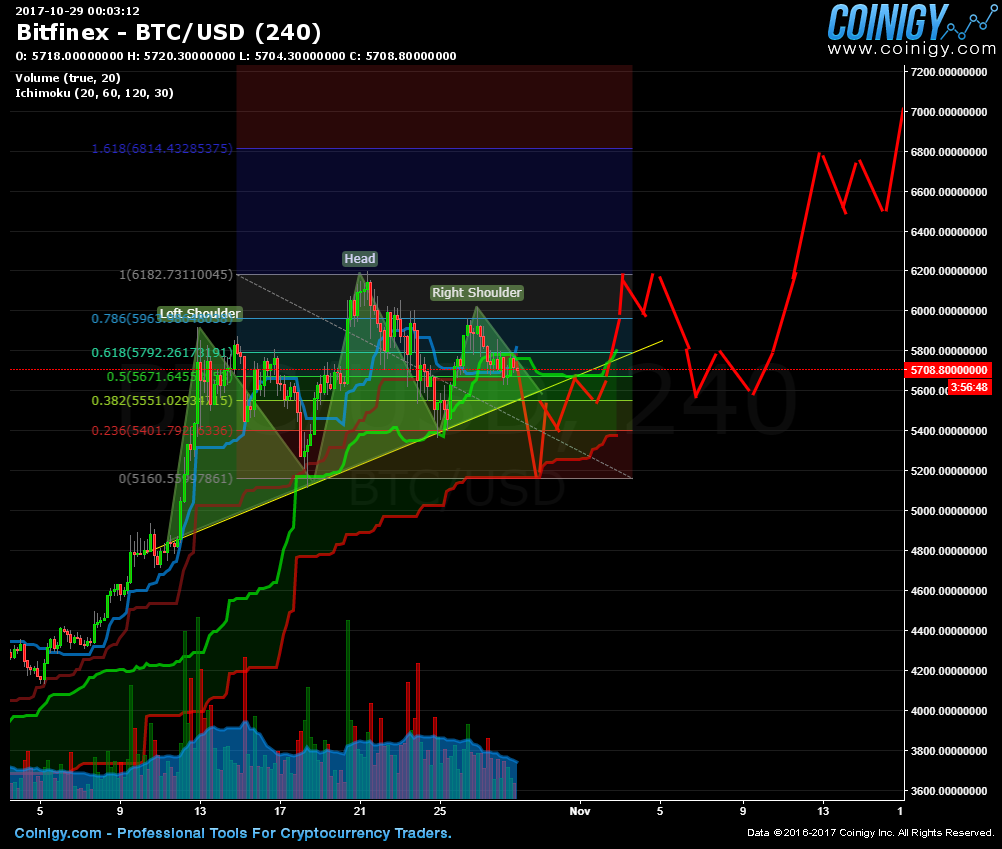The image size is (1002, 849).
Task: Select the Ichimoku (20, 60, 120, 30) label
Action: (x=95, y=93)
